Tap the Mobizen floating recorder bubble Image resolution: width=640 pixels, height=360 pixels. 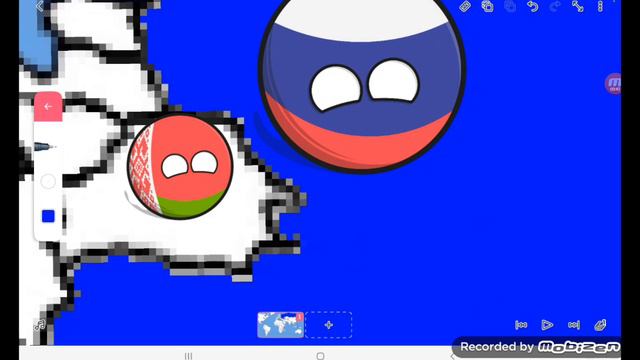tap(613, 84)
